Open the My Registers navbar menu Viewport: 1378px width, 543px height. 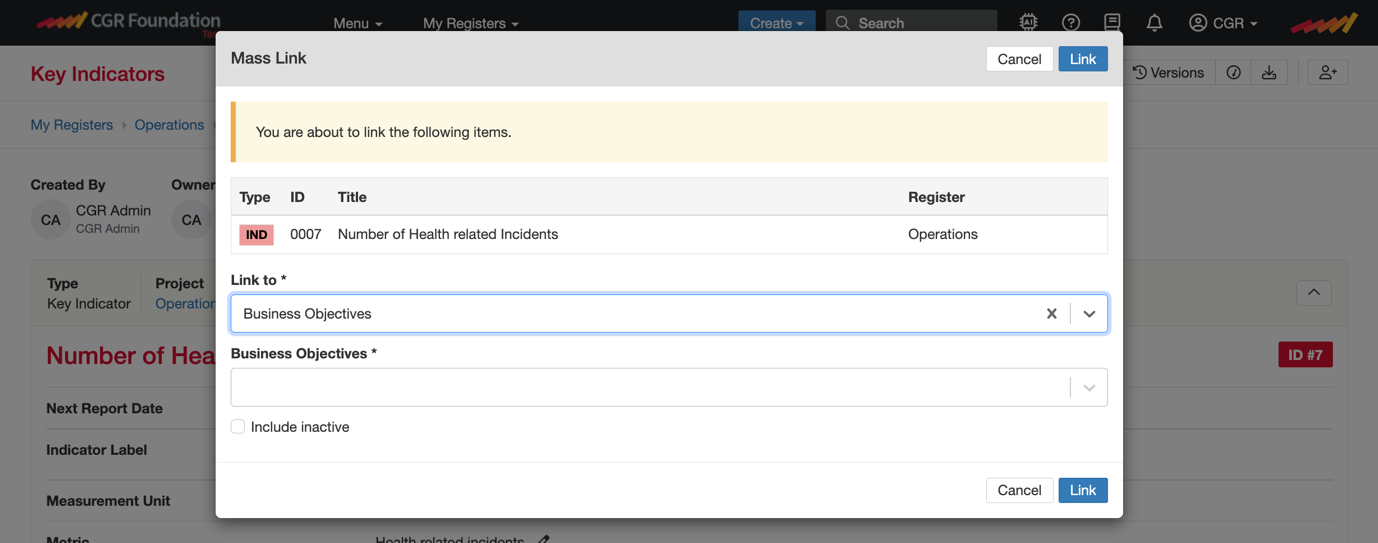[x=471, y=23]
